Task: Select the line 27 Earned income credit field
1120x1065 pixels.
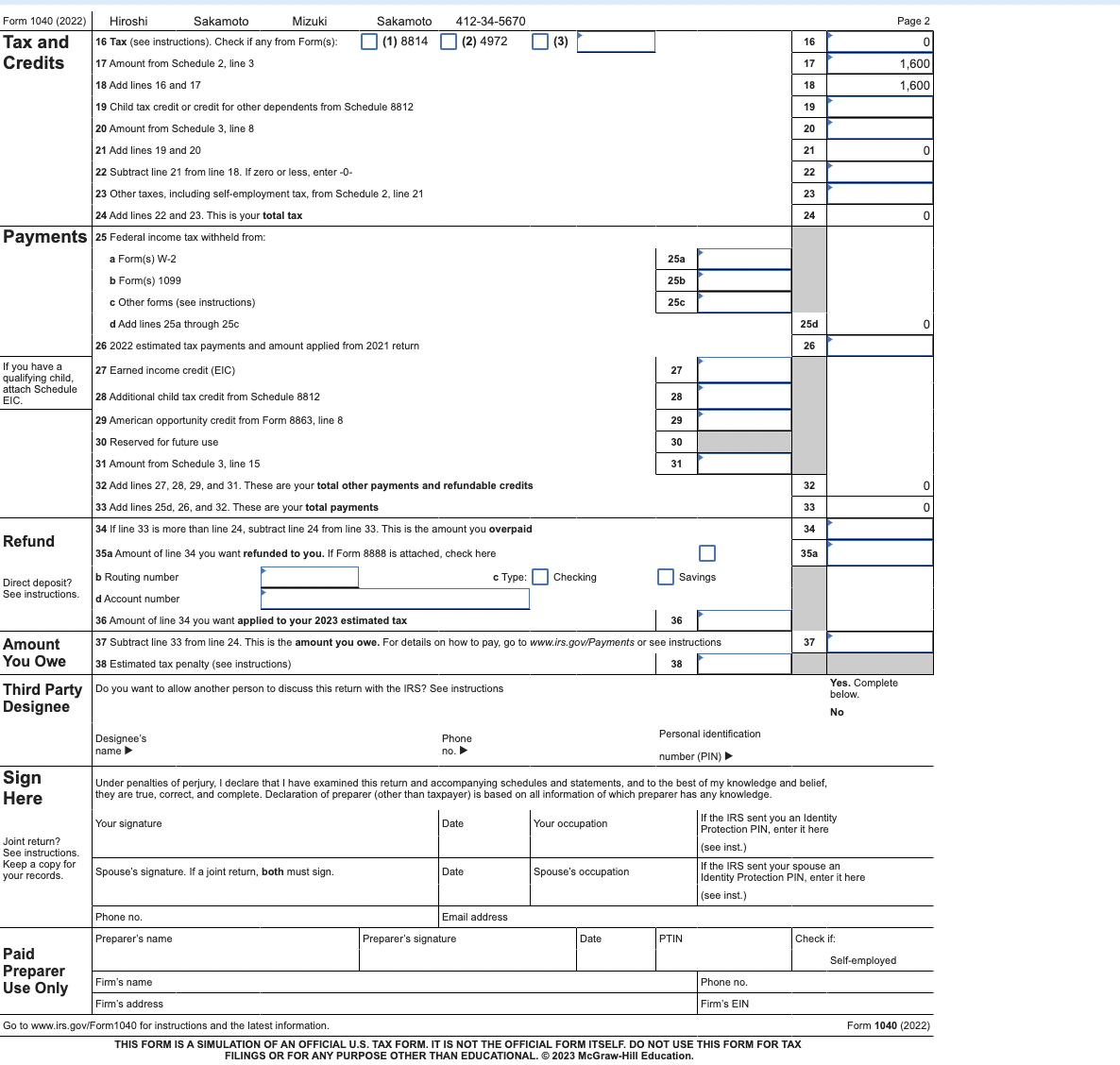Action: tap(744, 370)
